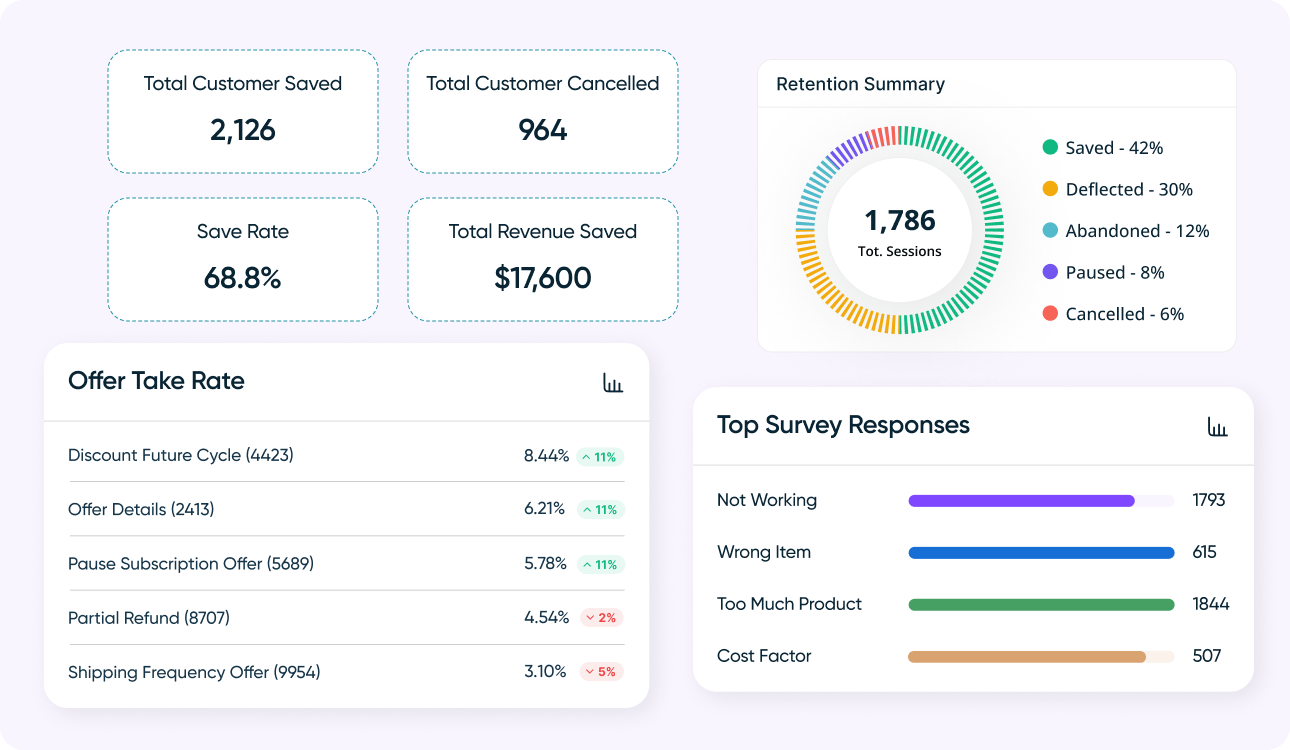This screenshot has height=750, width=1290.
Task: Select the Abandoned legend marker
Action: [1050, 231]
